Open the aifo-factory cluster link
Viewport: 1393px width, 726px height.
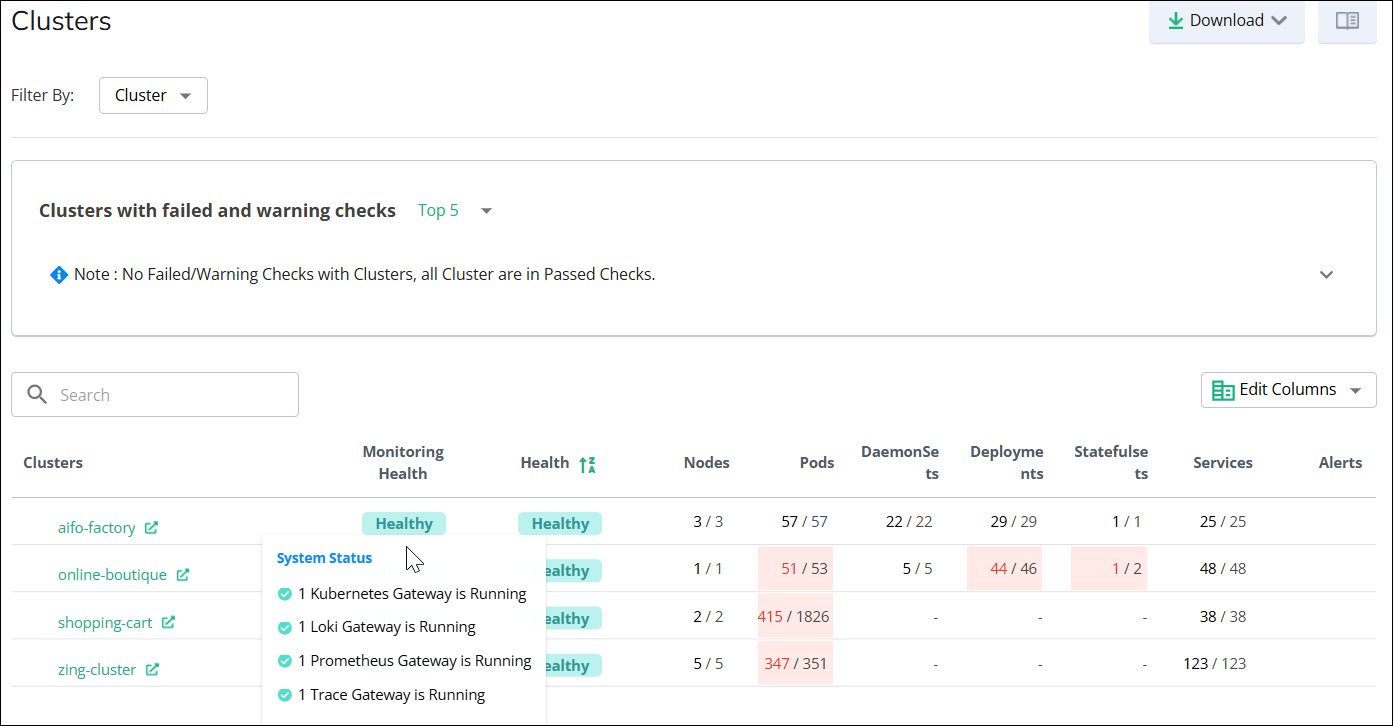[96, 528]
